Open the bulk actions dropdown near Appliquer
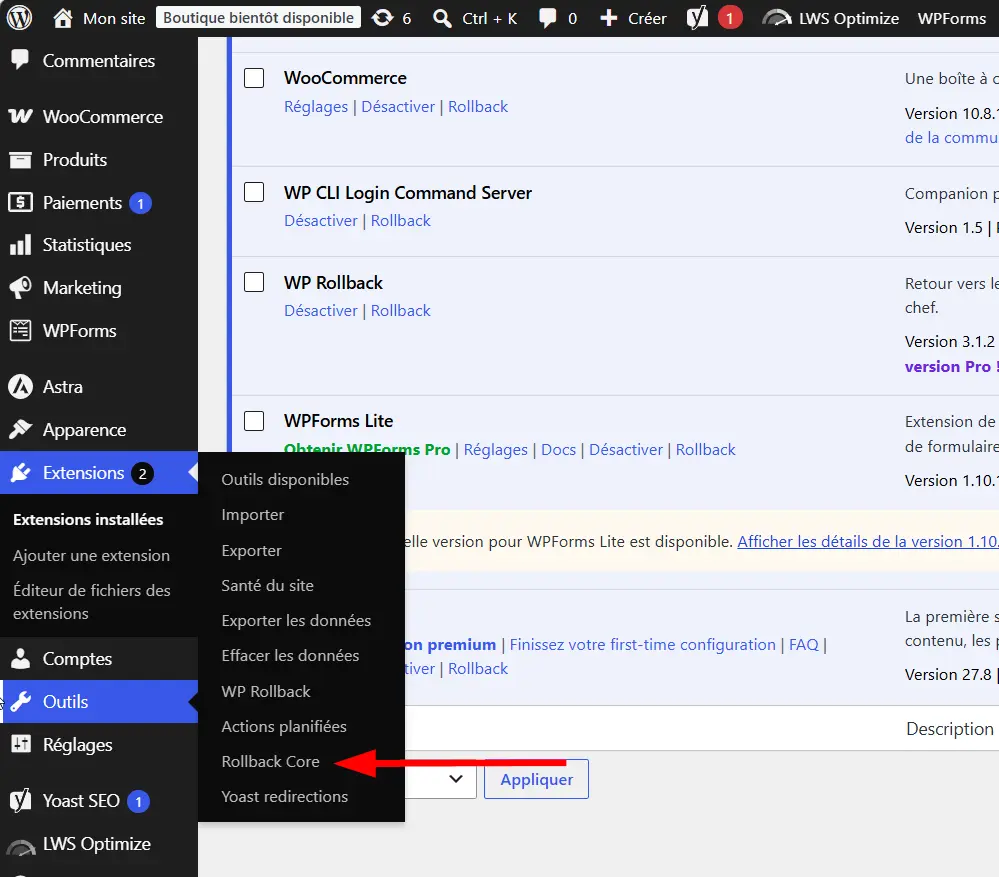The width and height of the screenshot is (999, 877). 441,778
